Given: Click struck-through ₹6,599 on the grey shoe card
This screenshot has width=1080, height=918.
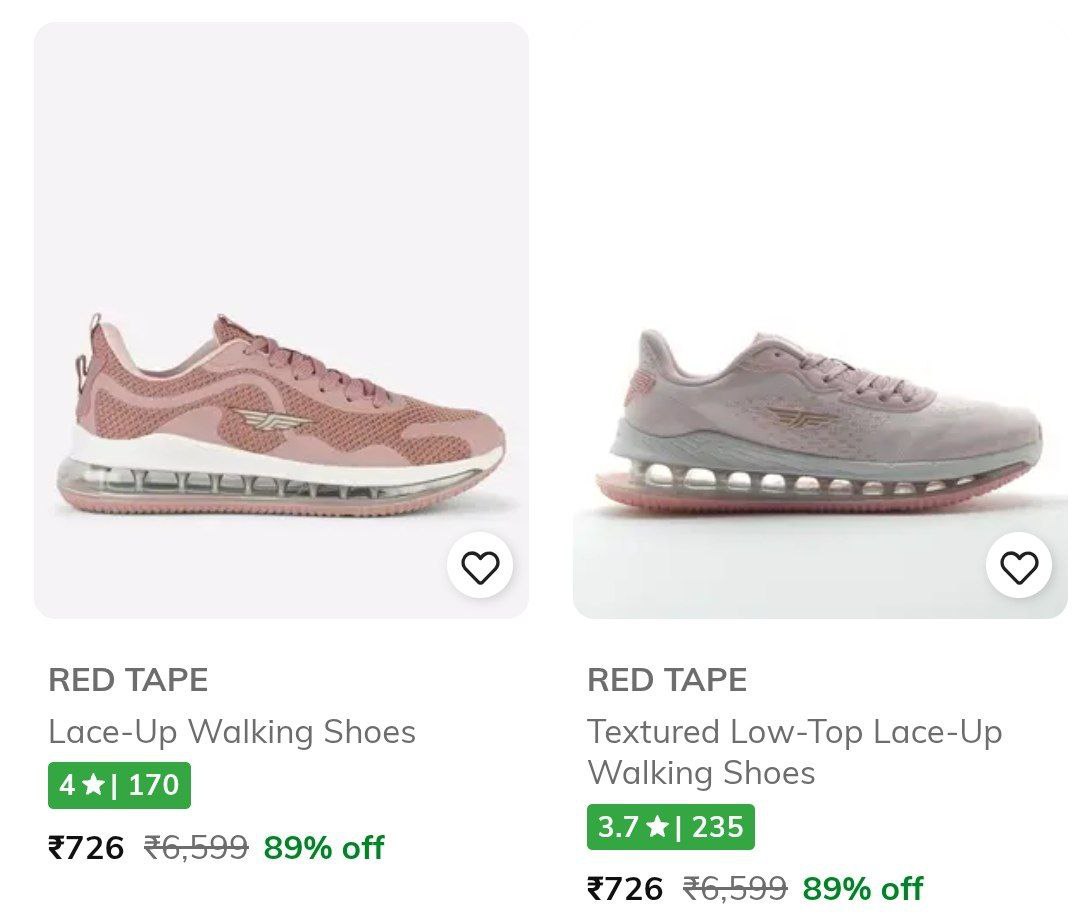Looking at the screenshot, I should point(735,888).
